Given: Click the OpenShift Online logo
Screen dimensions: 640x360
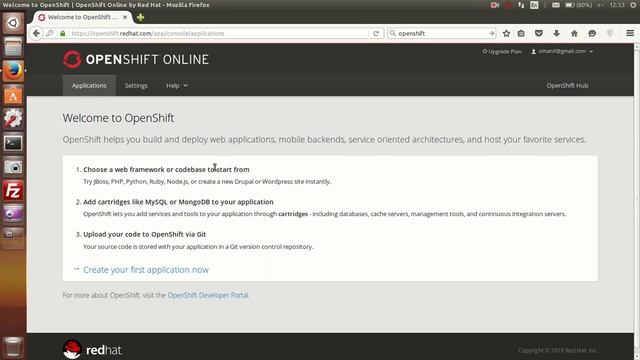Looking at the screenshot, I should click(x=136, y=60).
